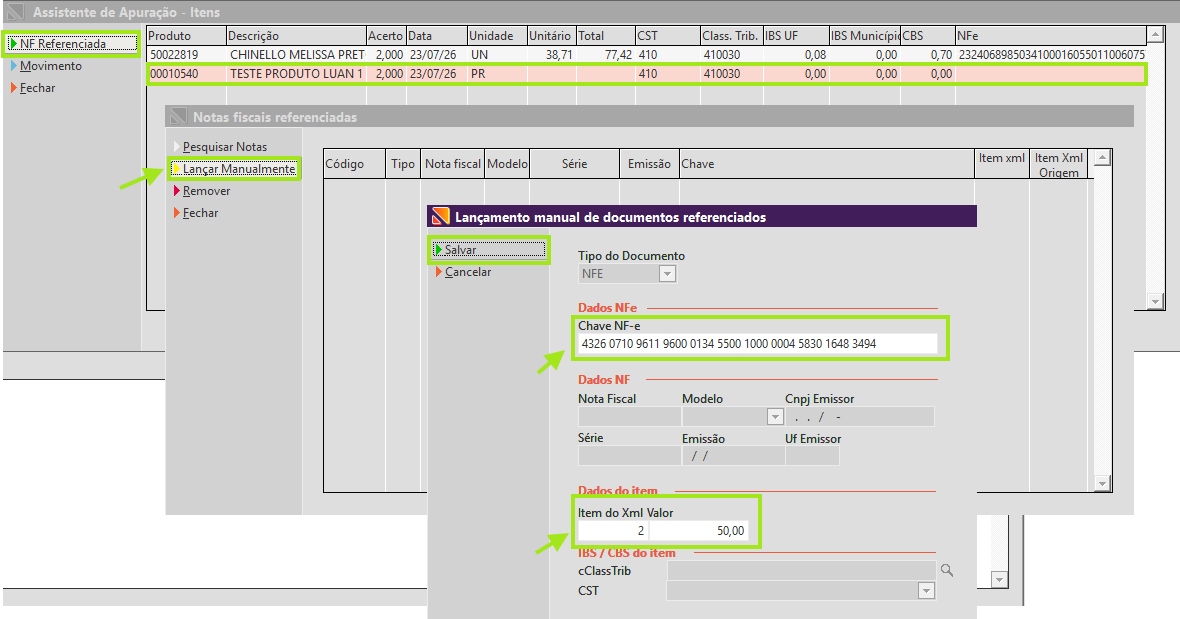Click the Item do Xml field
Screen dimensions: 1180x619
[x=613, y=531]
